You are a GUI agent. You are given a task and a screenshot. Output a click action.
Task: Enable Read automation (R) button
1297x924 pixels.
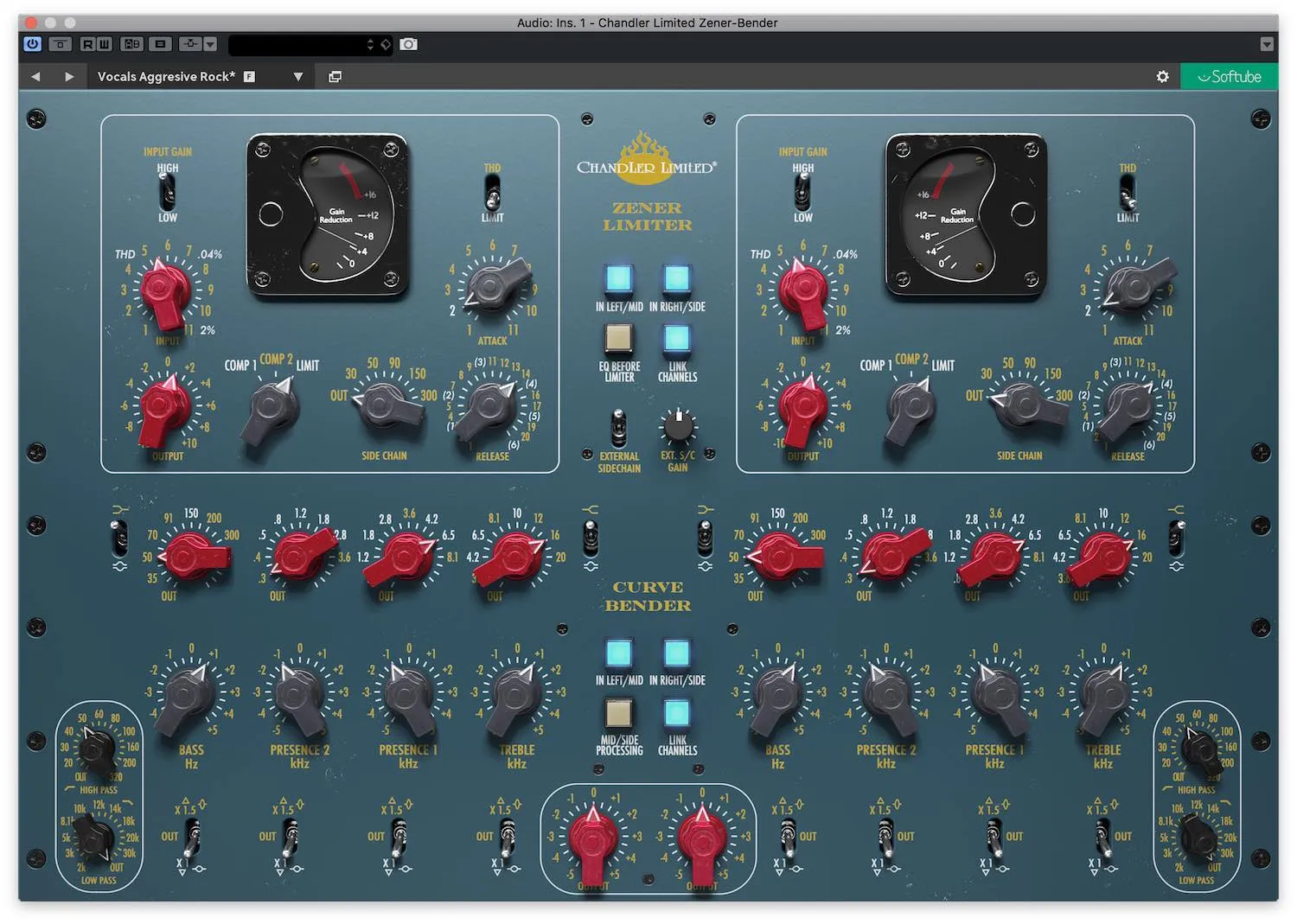click(x=88, y=44)
